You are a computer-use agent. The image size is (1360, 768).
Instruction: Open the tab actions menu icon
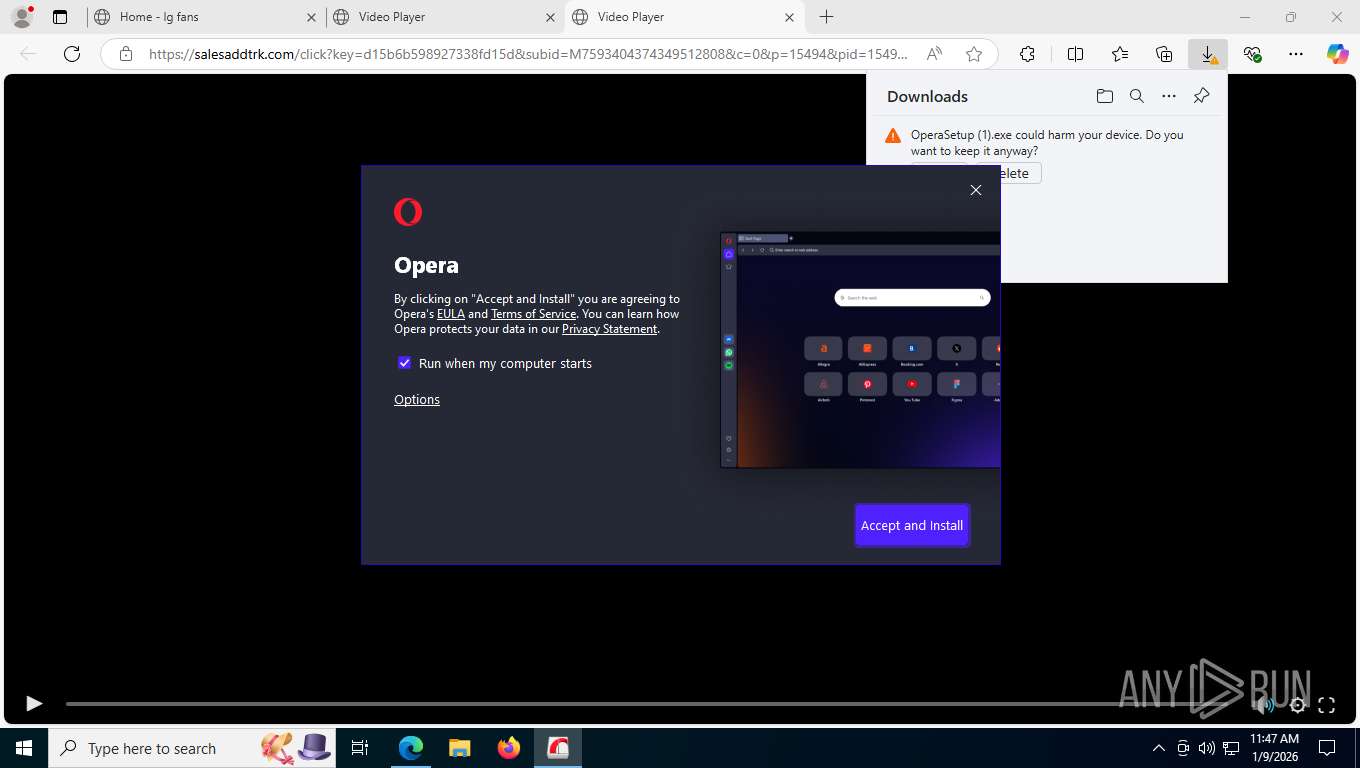tap(60, 17)
